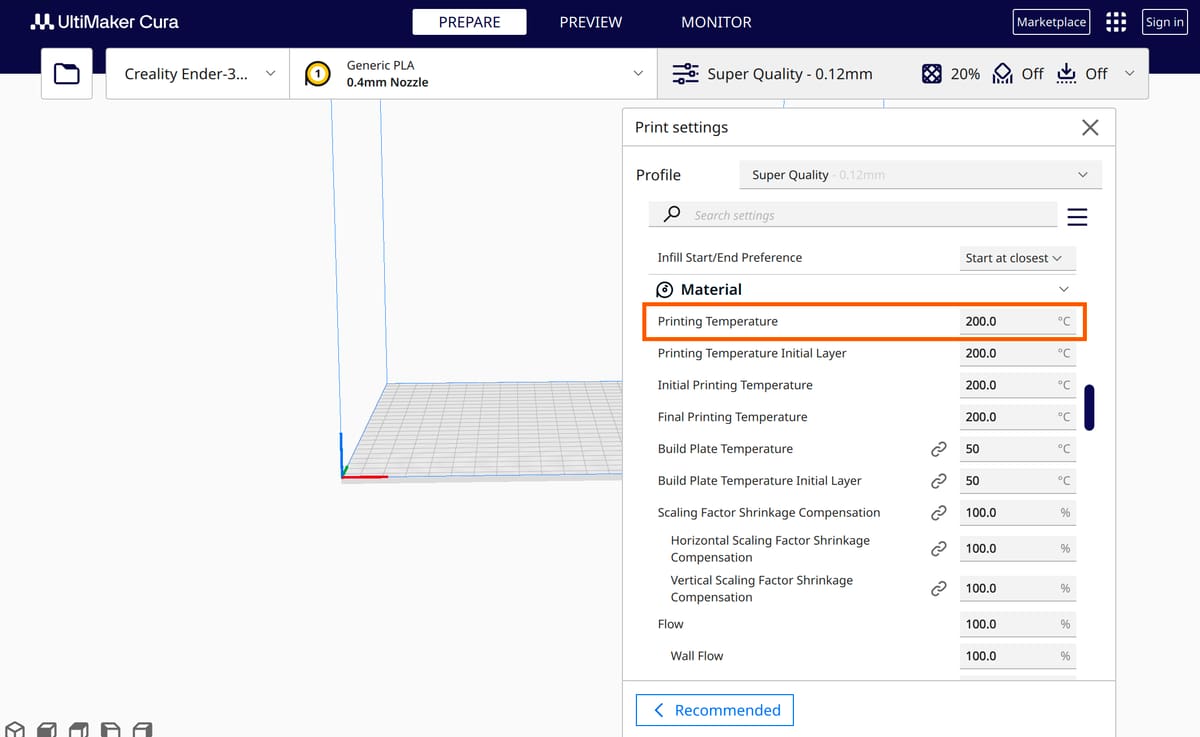Select Horizontal Scaling Factor Shrinkage value field
The height and width of the screenshot is (737, 1200).
[1017, 549]
